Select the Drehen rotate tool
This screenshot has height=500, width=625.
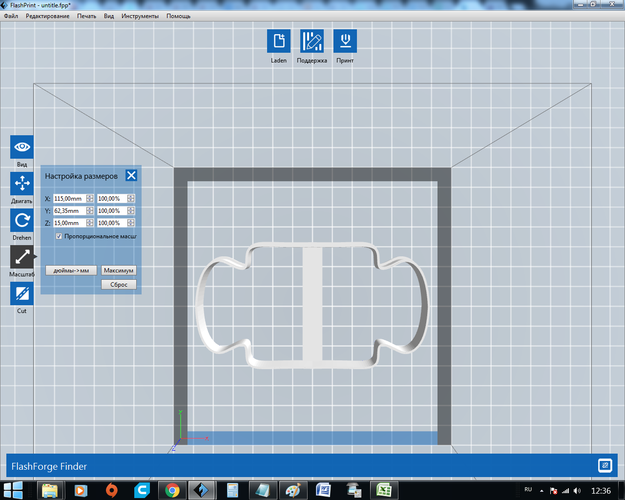pos(22,220)
